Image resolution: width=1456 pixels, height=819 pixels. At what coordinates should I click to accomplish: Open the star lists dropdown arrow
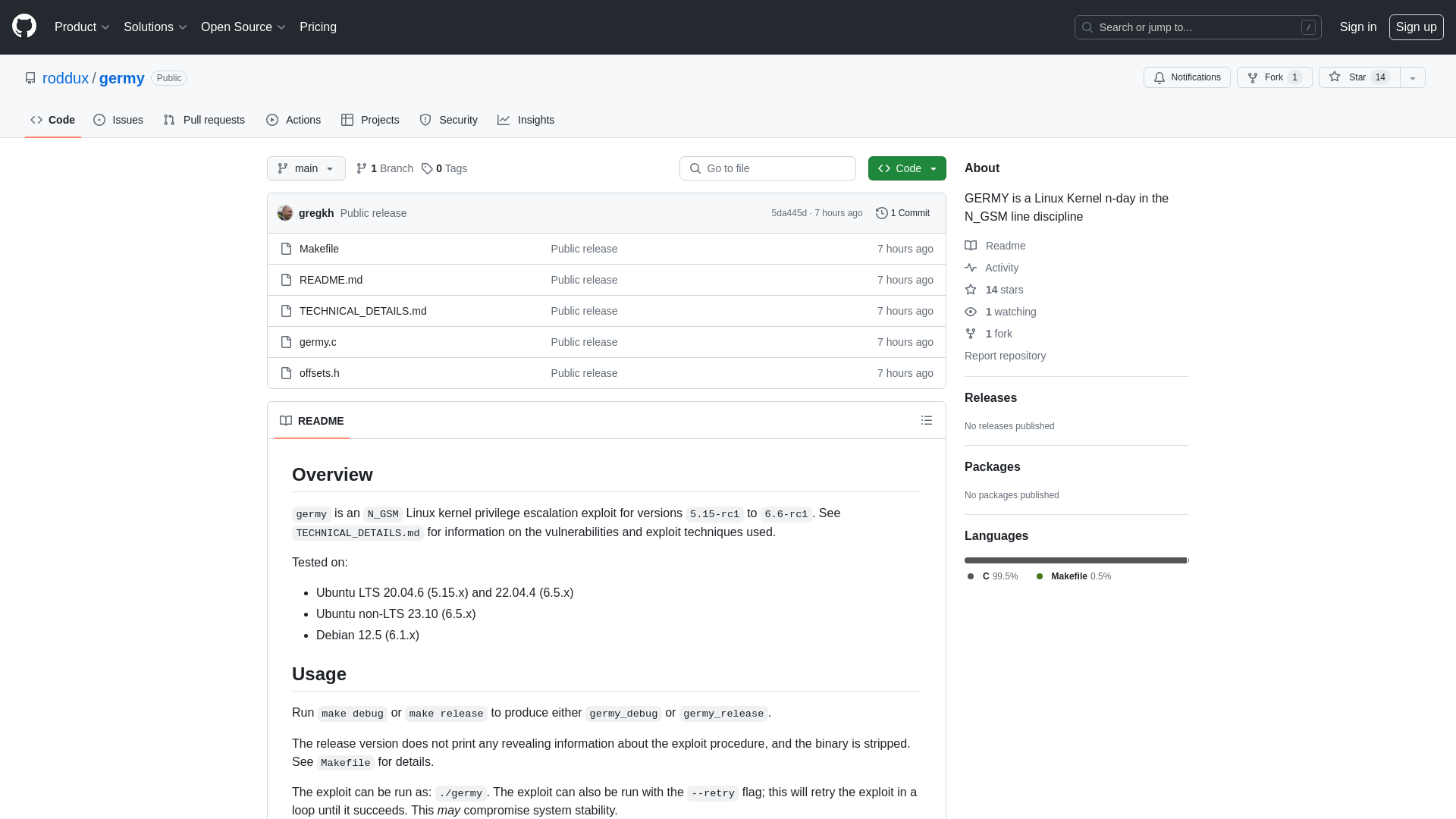(x=1413, y=77)
